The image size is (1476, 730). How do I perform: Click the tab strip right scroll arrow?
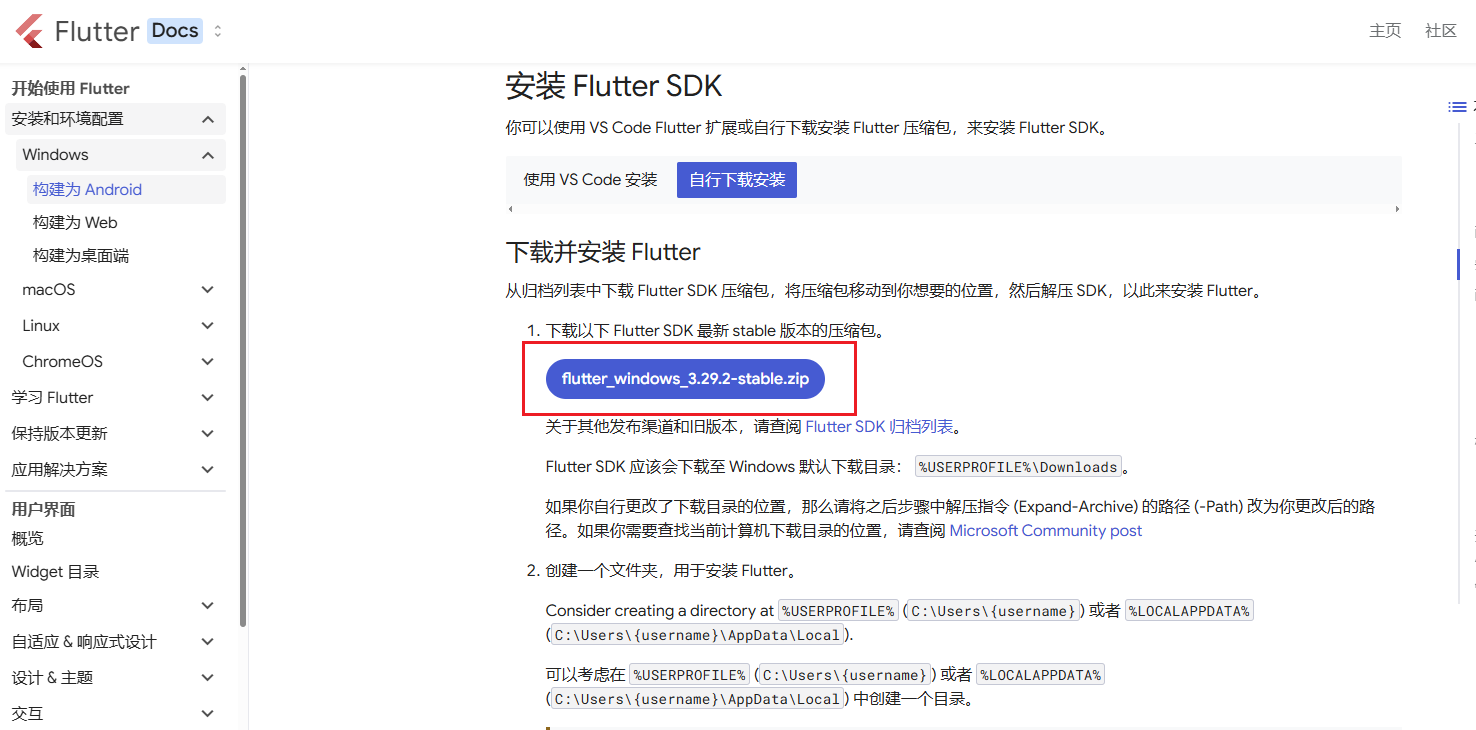point(1397,209)
